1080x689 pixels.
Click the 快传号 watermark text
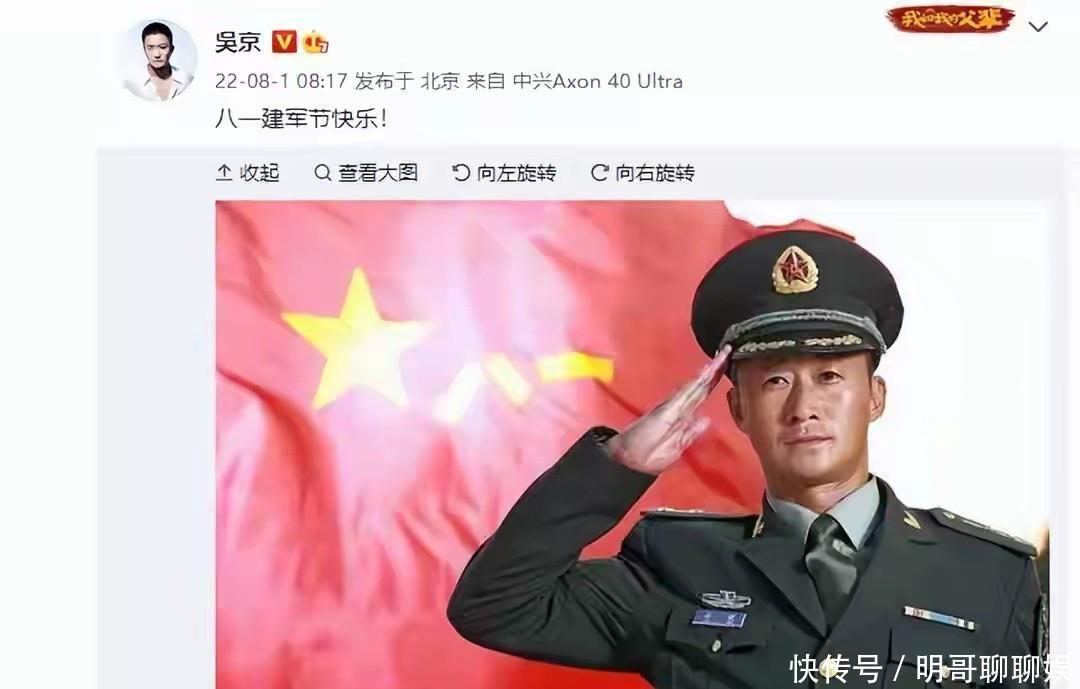pyautogui.click(x=836, y=668)
